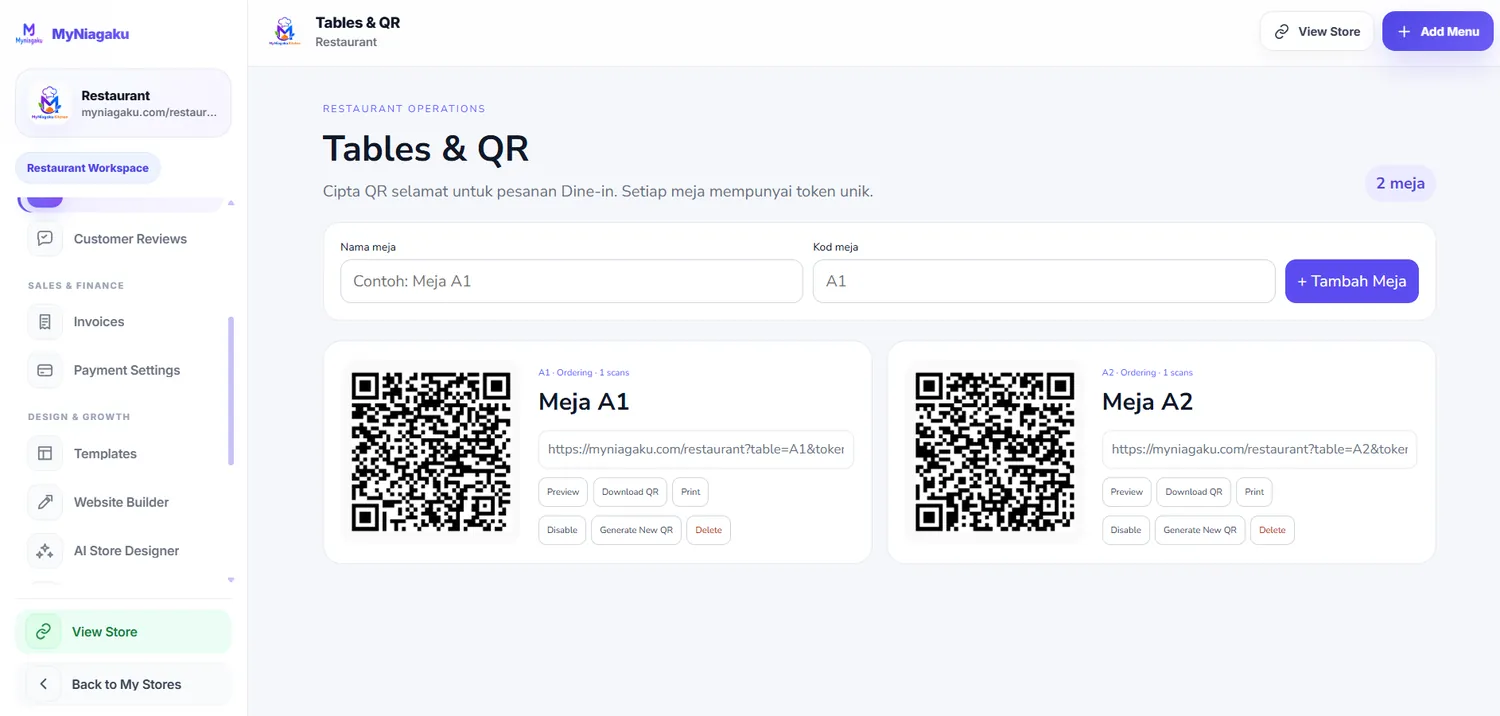1500x716 pixels.
Task: Disable QR for Meja A1
Action: [562, 530]
